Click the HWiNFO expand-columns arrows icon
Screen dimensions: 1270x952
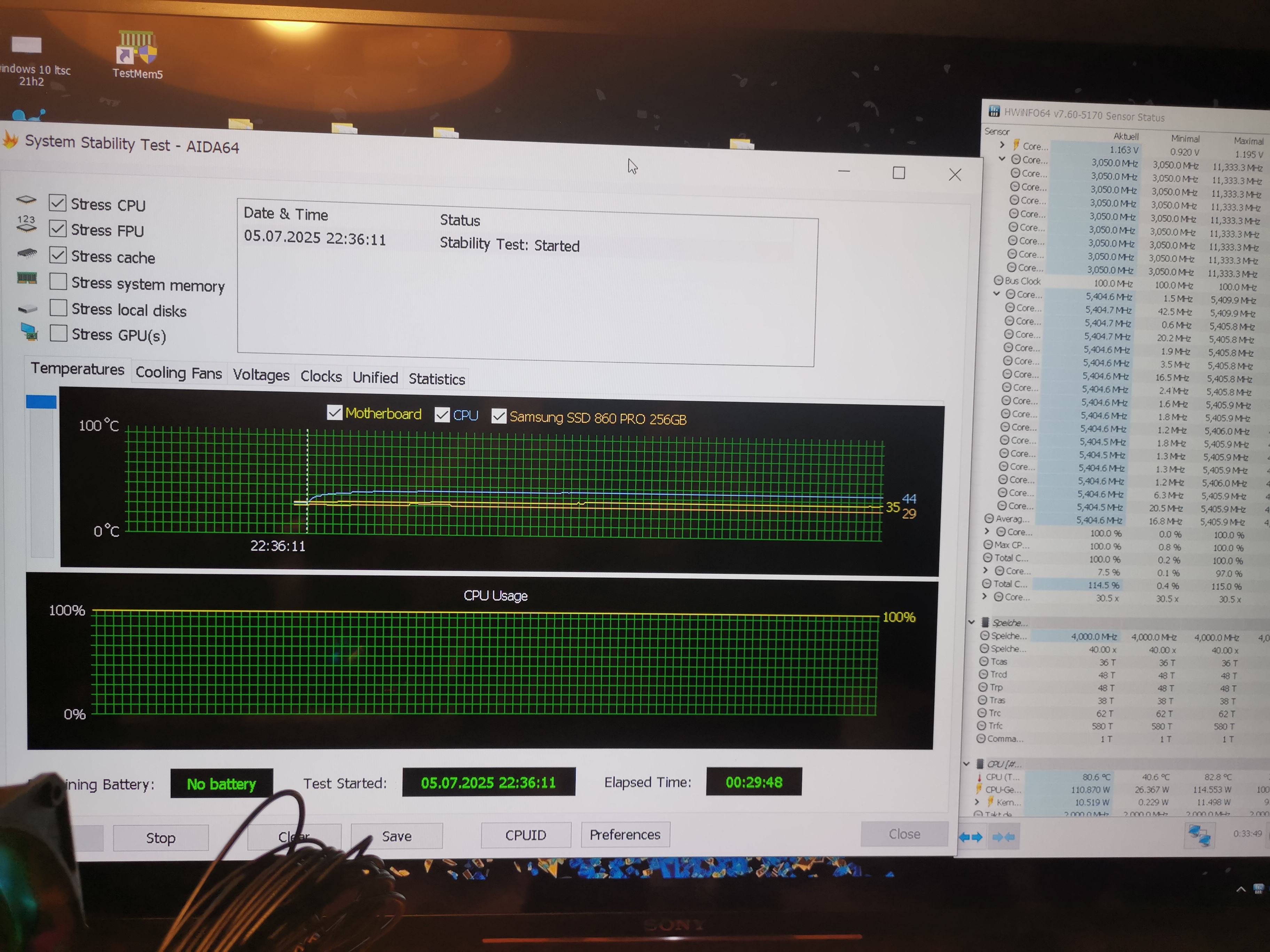pyautogui.click(x=970, y=837)
